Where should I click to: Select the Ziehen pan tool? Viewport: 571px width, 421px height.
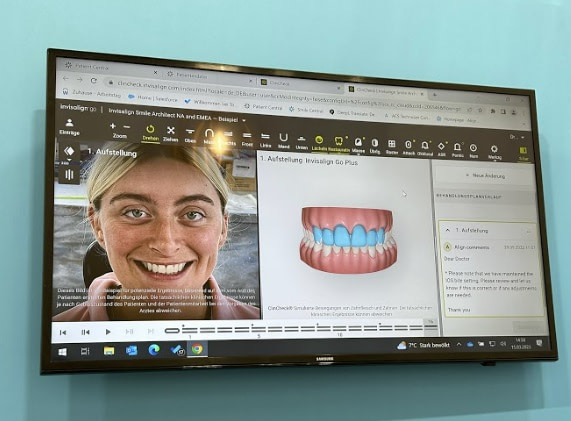click(170, 134)
